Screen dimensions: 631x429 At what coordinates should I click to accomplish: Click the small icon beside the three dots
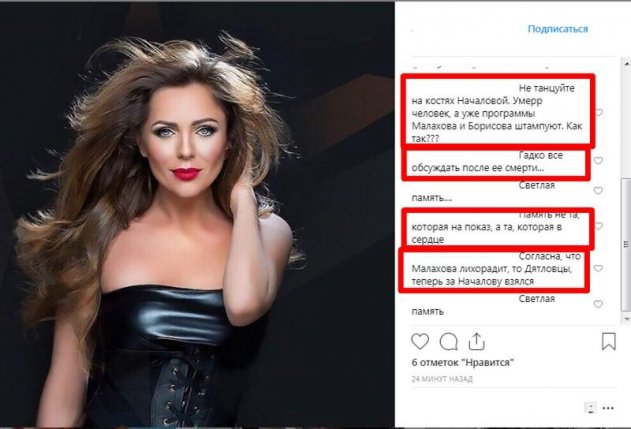coord(590,408)
